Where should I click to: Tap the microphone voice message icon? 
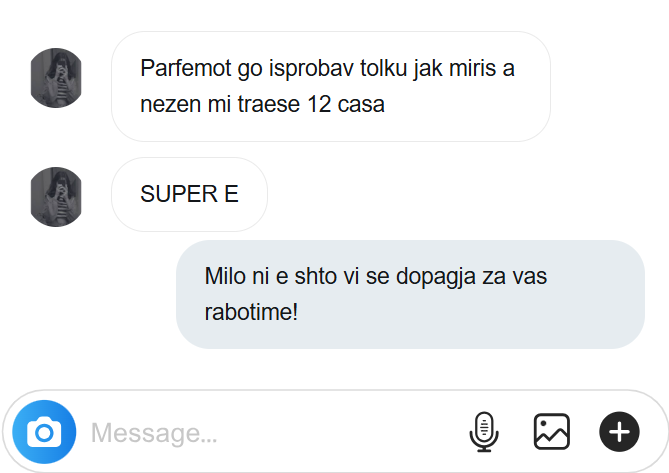pyautogui.click(x=484, y=432)
